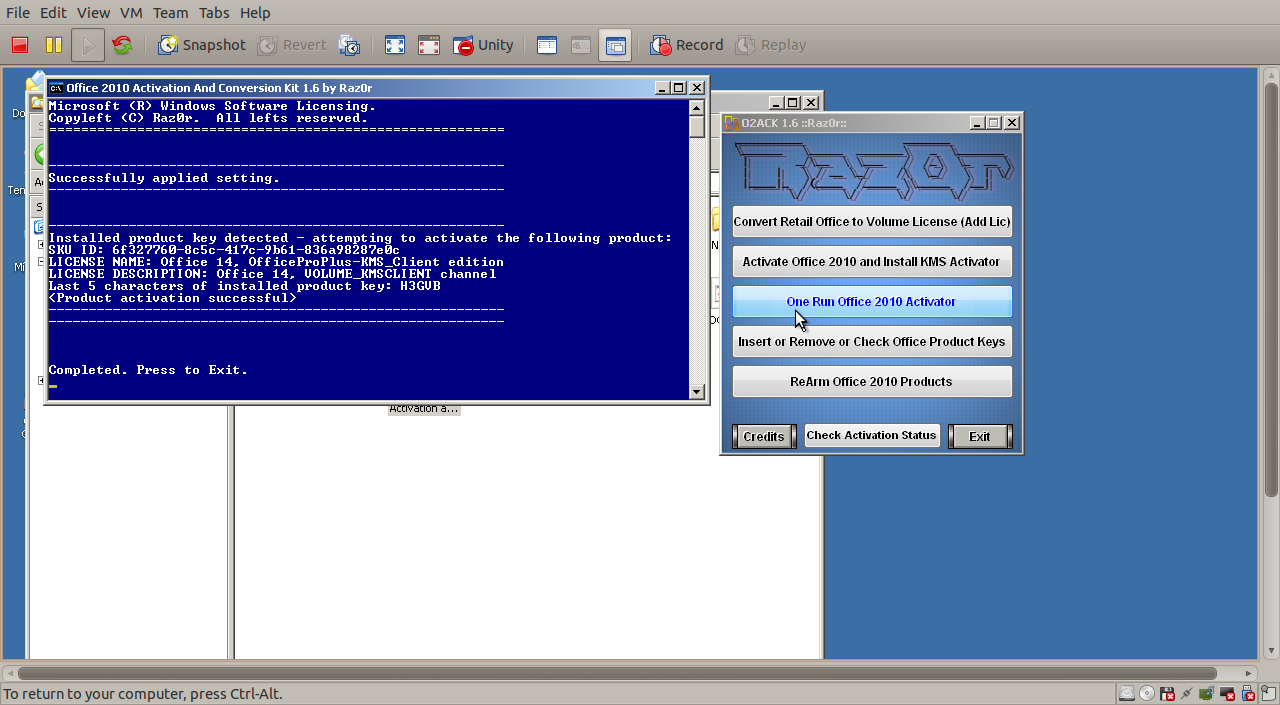Minimize the O2ACK 1.6 window
1280x705 pixels.
click(x=976, y=123)
